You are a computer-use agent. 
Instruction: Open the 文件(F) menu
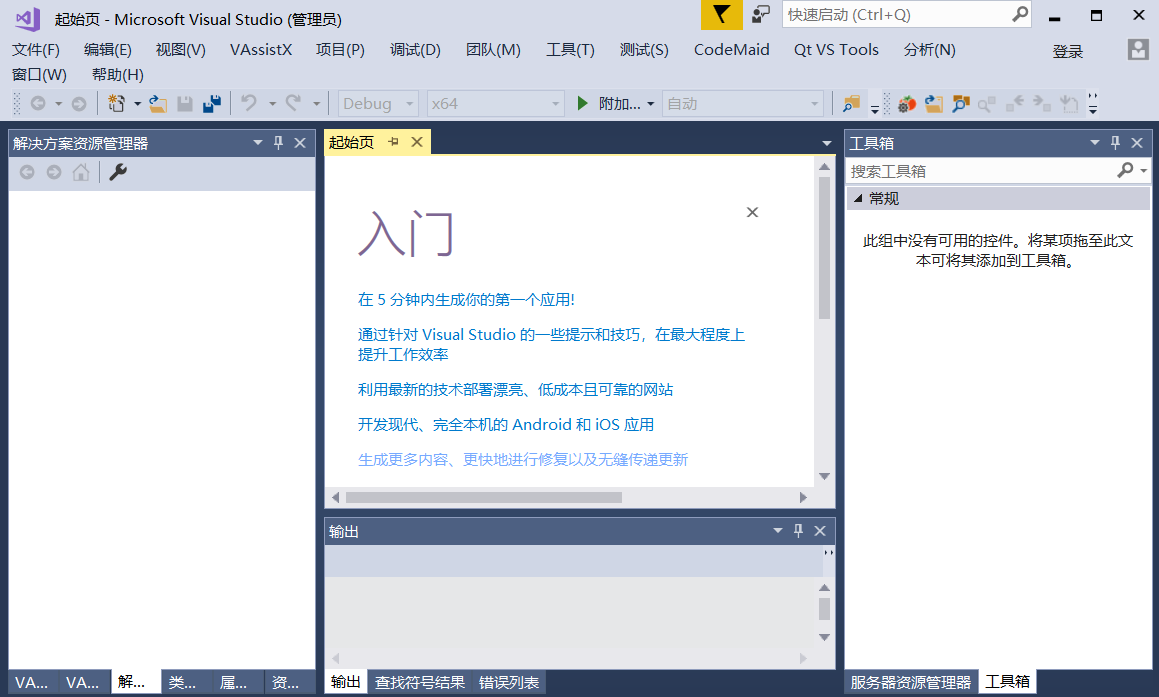pyautogui.click(x=35, y=50)
